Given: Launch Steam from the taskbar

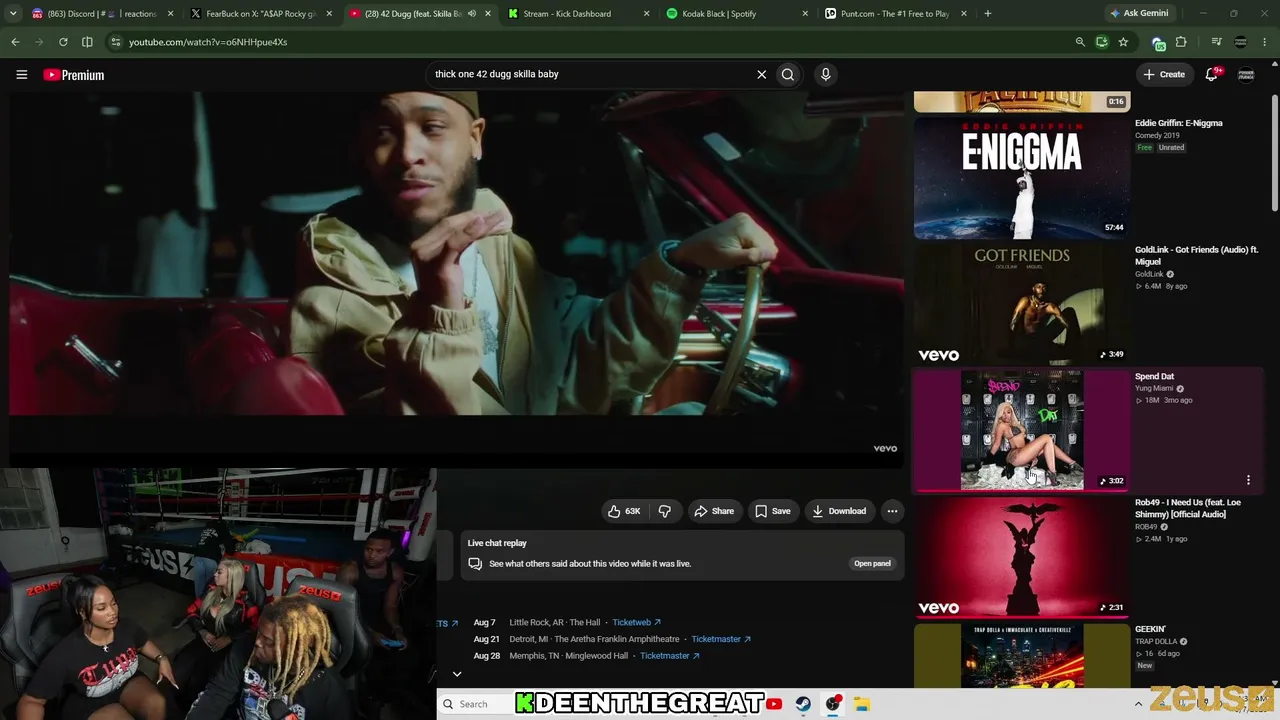Looking at the screenshot, I should point(803,704).
